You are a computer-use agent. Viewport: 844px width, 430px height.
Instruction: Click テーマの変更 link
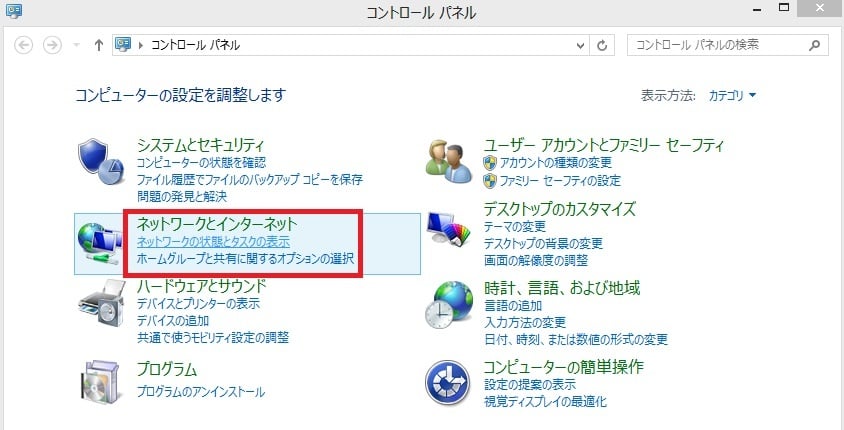pyautogui.click(x=515, y=227)
